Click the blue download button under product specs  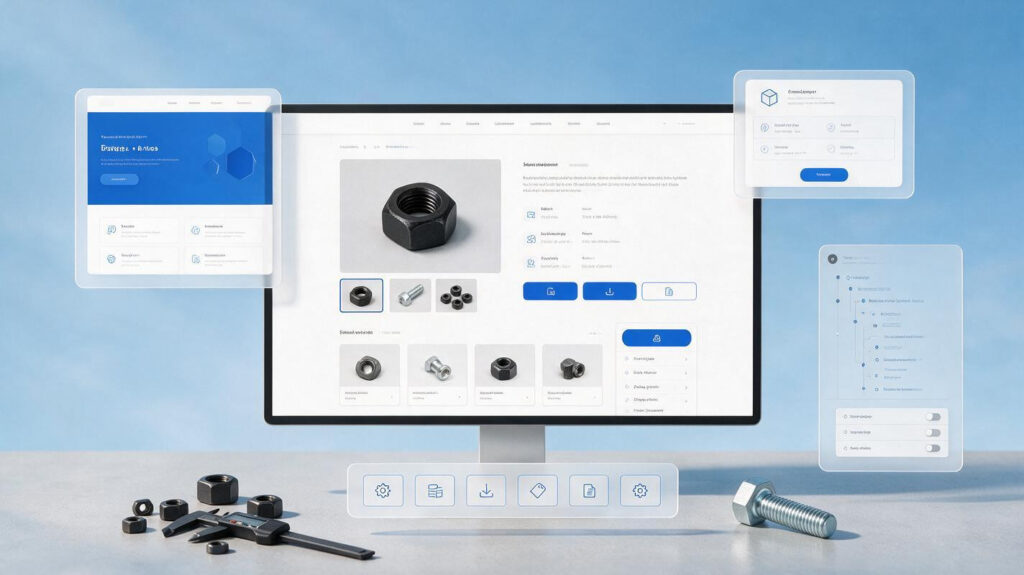click(609, 291)
